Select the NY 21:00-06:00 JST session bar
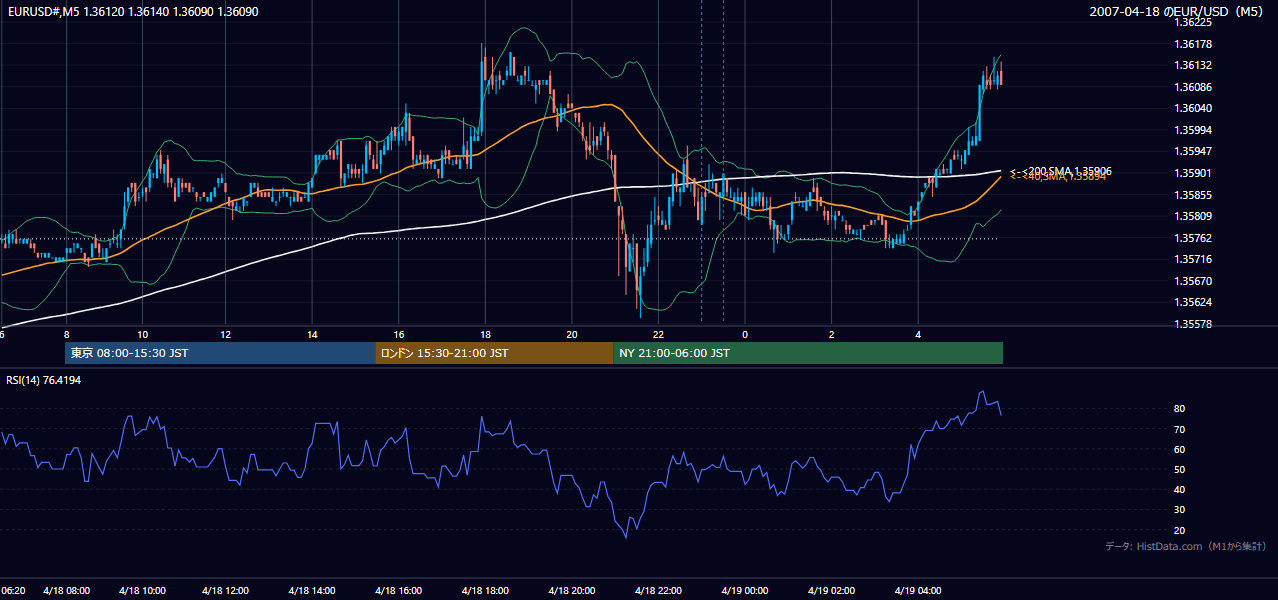 [808, 353]
